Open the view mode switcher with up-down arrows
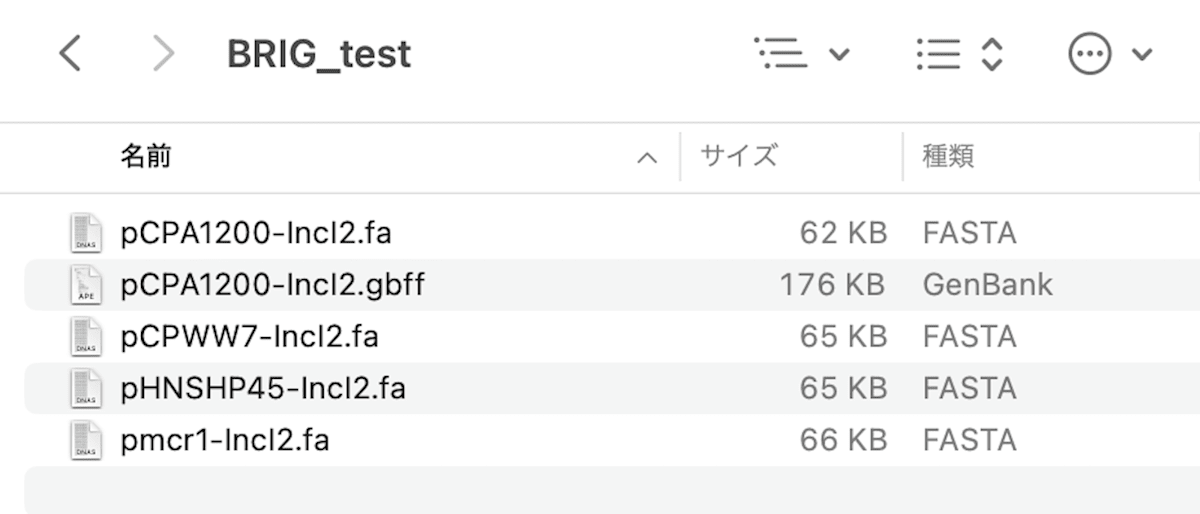The image size is (1200, 514). 959,54
